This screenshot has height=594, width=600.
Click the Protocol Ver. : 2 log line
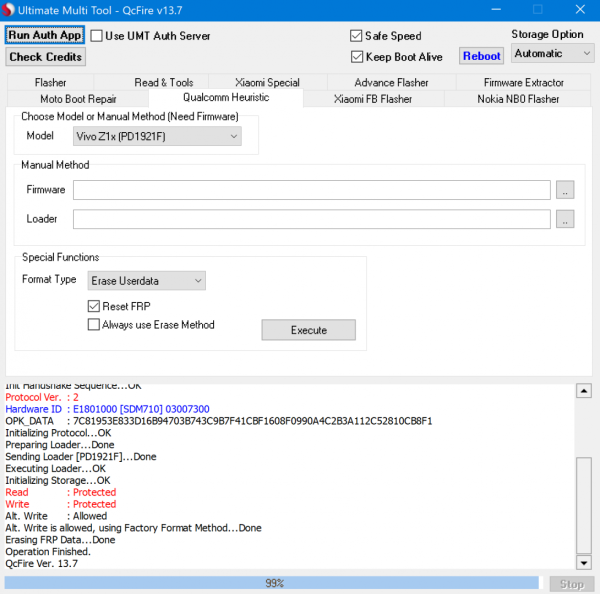click(42, 397)
